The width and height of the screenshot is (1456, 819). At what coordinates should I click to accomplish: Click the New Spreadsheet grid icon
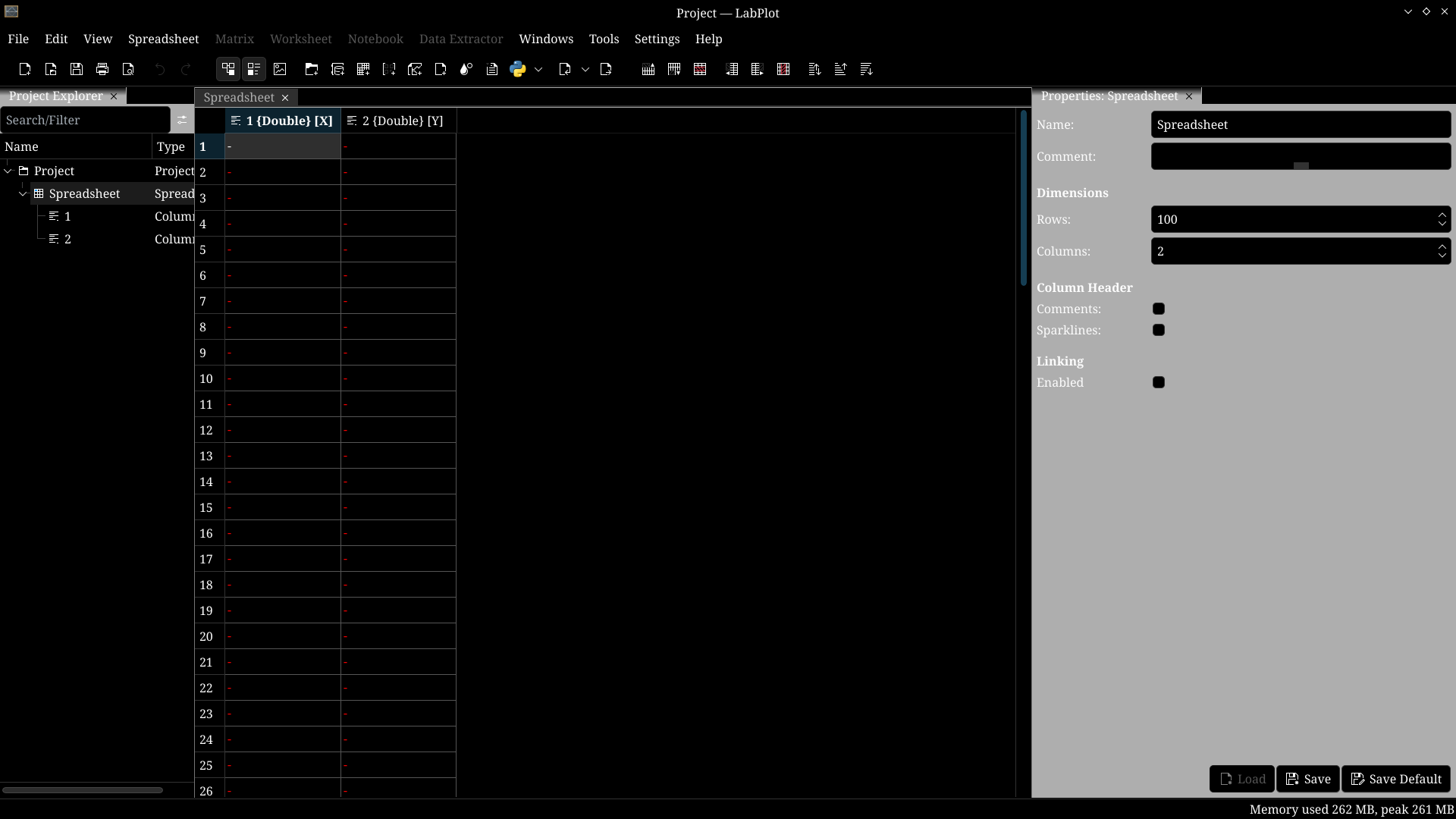[363, 69]
